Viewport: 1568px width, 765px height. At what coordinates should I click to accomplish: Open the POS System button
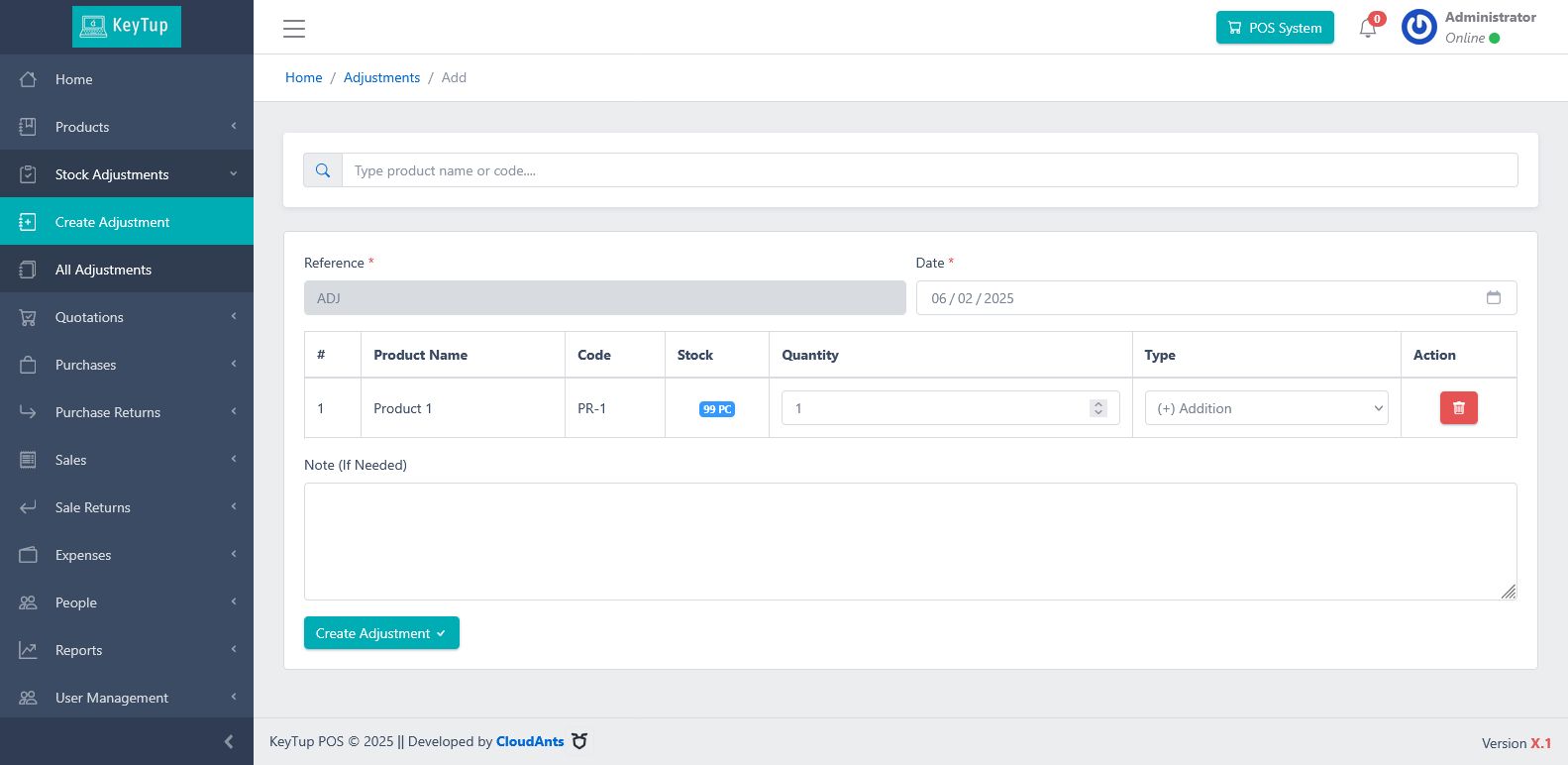click(1275, 28)
